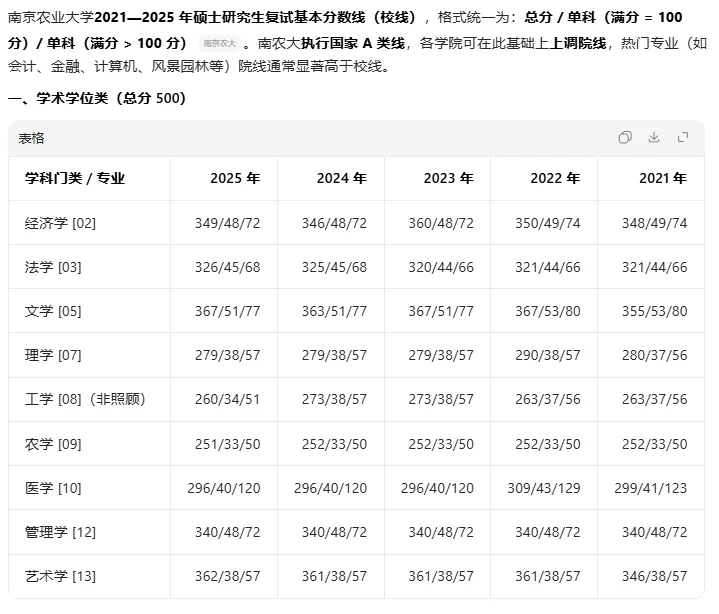Click the 农学 [09] row label
This screenshot has height=614, width=719.
(53, 444)
